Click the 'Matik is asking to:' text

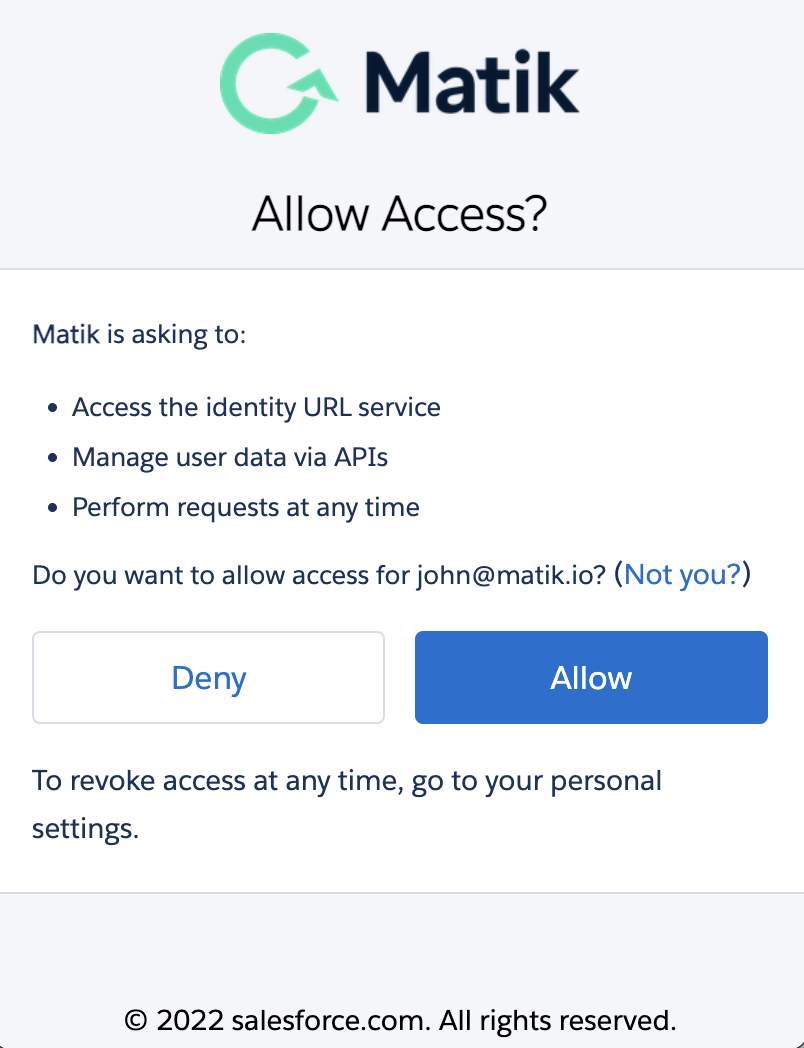(139, 334)
